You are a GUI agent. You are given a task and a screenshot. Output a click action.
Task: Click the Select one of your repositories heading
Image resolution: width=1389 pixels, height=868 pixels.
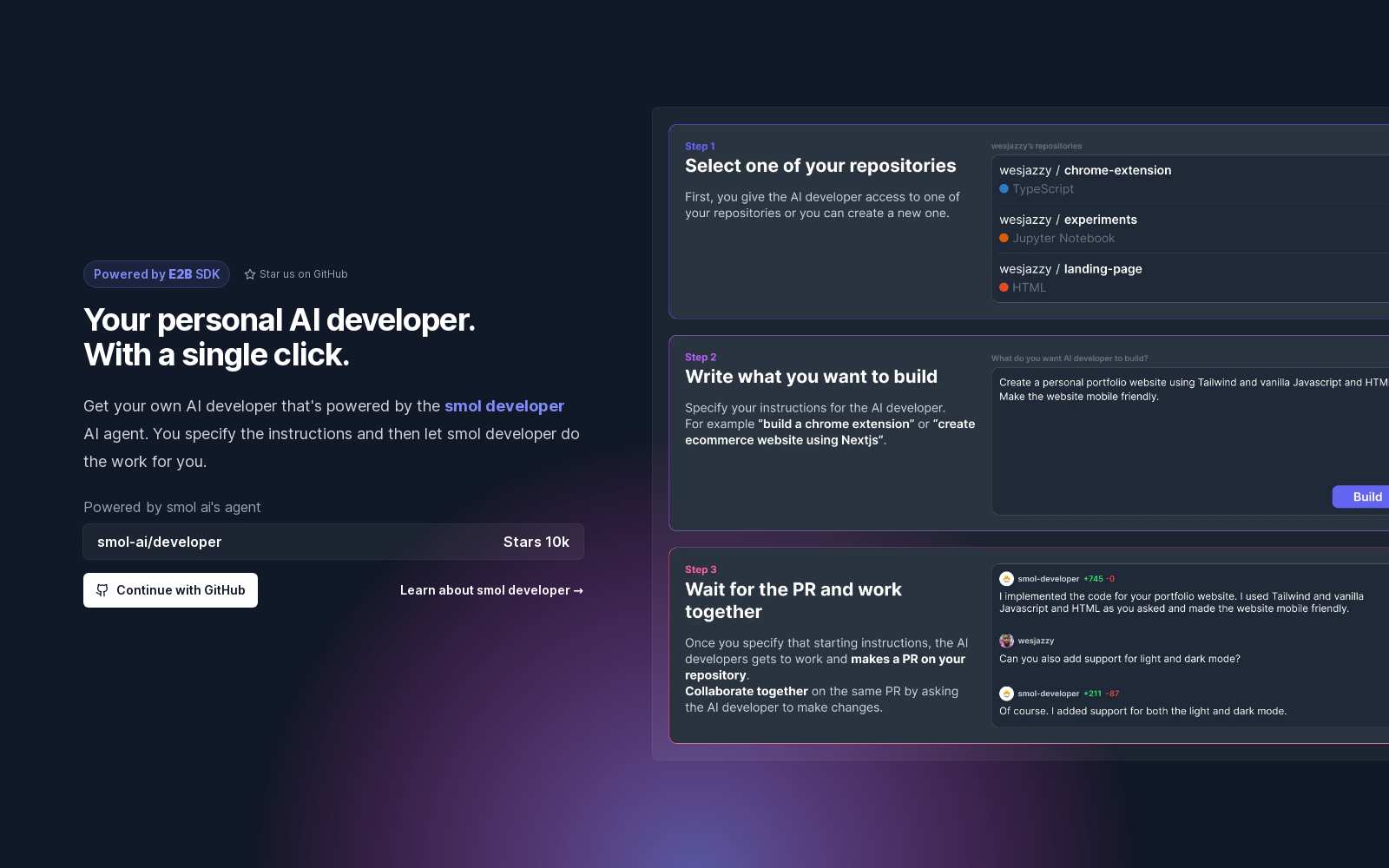coord(820,166)
